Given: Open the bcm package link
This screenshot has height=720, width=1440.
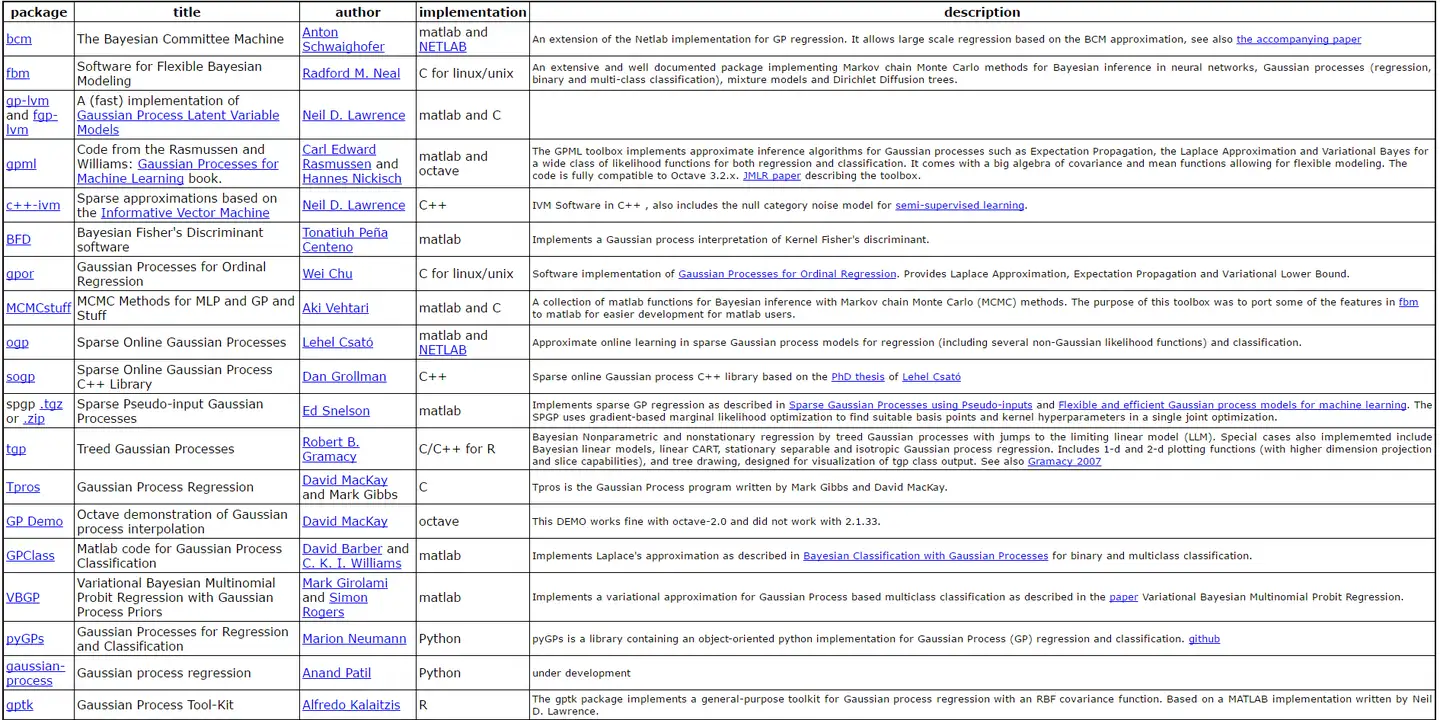Looking at the screenshot, I should click(x=19, y=39).
